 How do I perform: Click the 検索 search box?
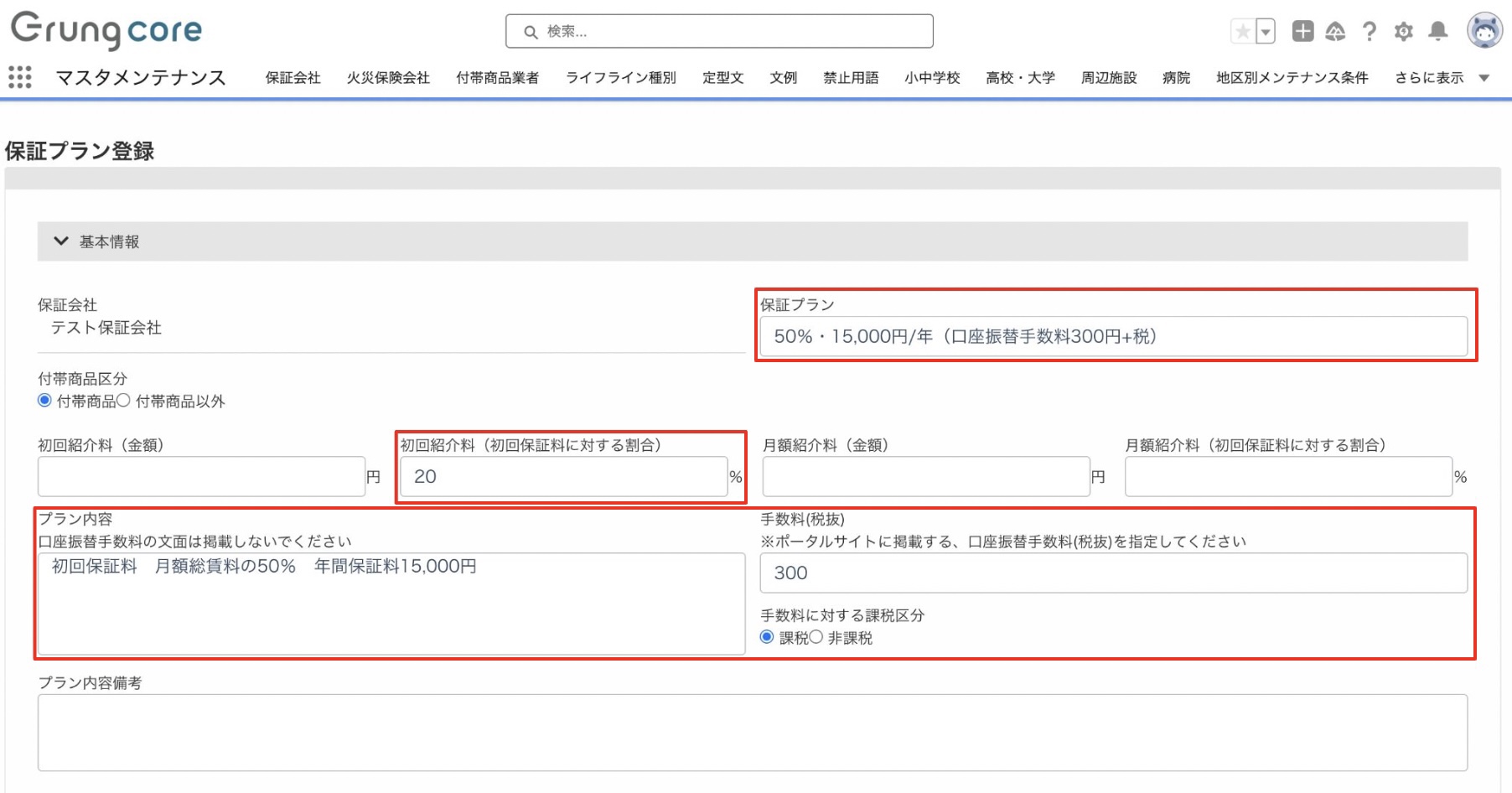[x=719, y=32]
